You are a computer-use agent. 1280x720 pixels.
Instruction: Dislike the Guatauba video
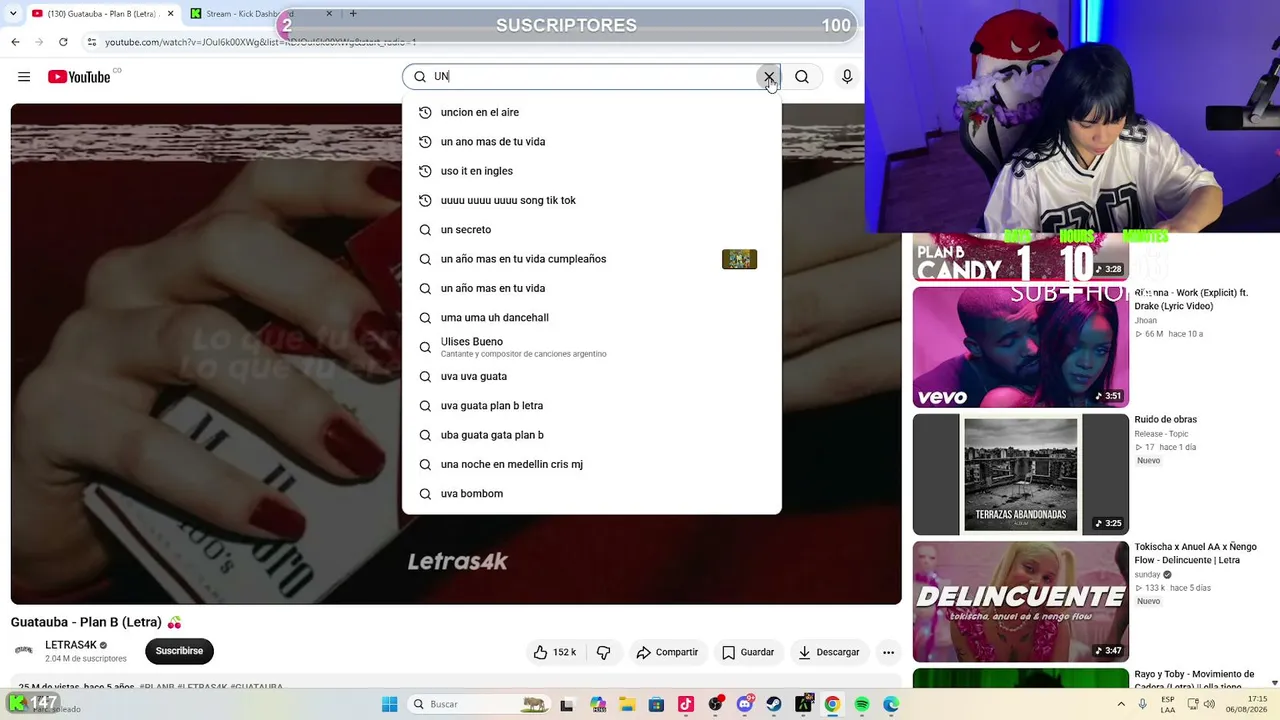tap(603, 652)
